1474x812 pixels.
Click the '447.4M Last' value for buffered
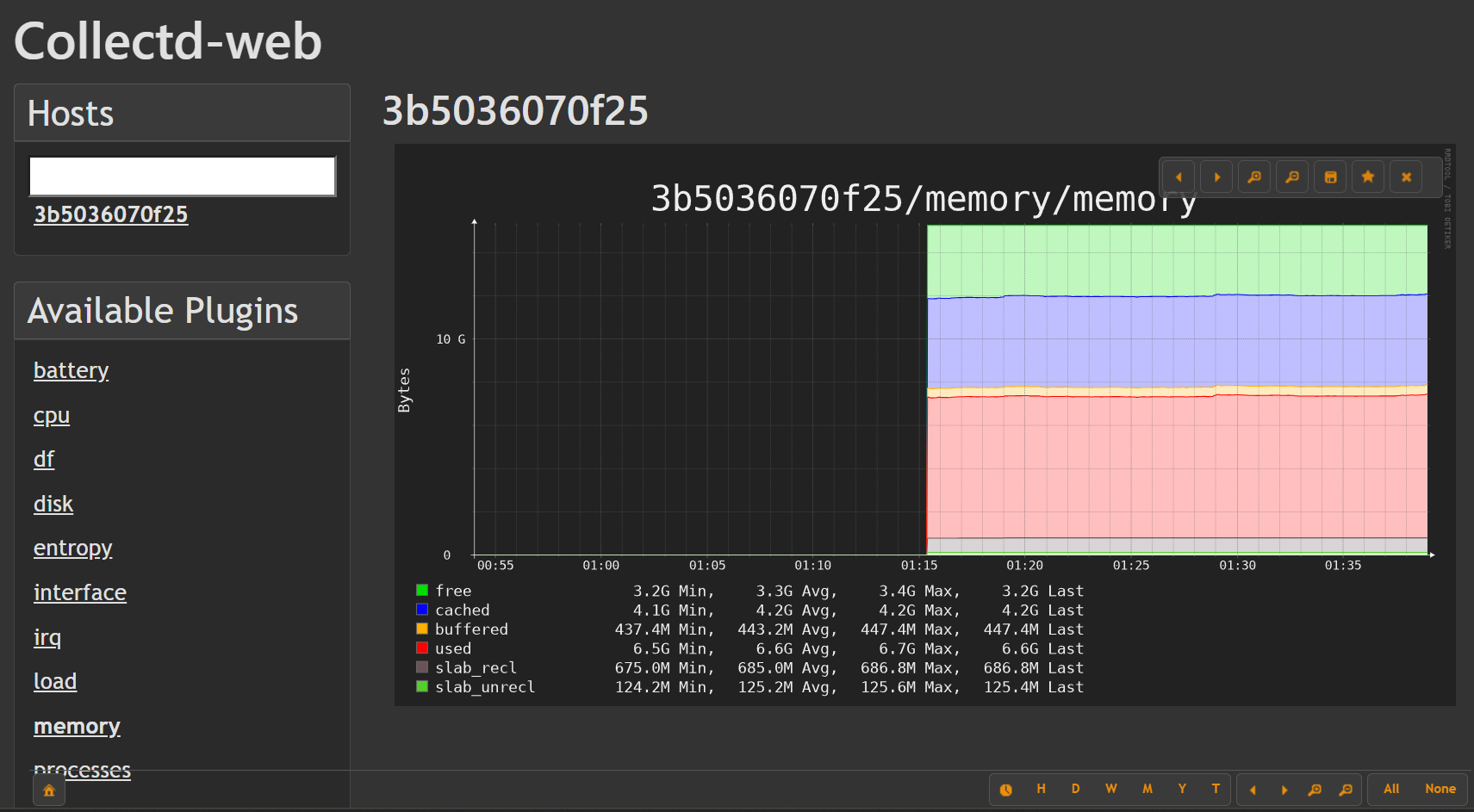click(x=1034, y=629)
